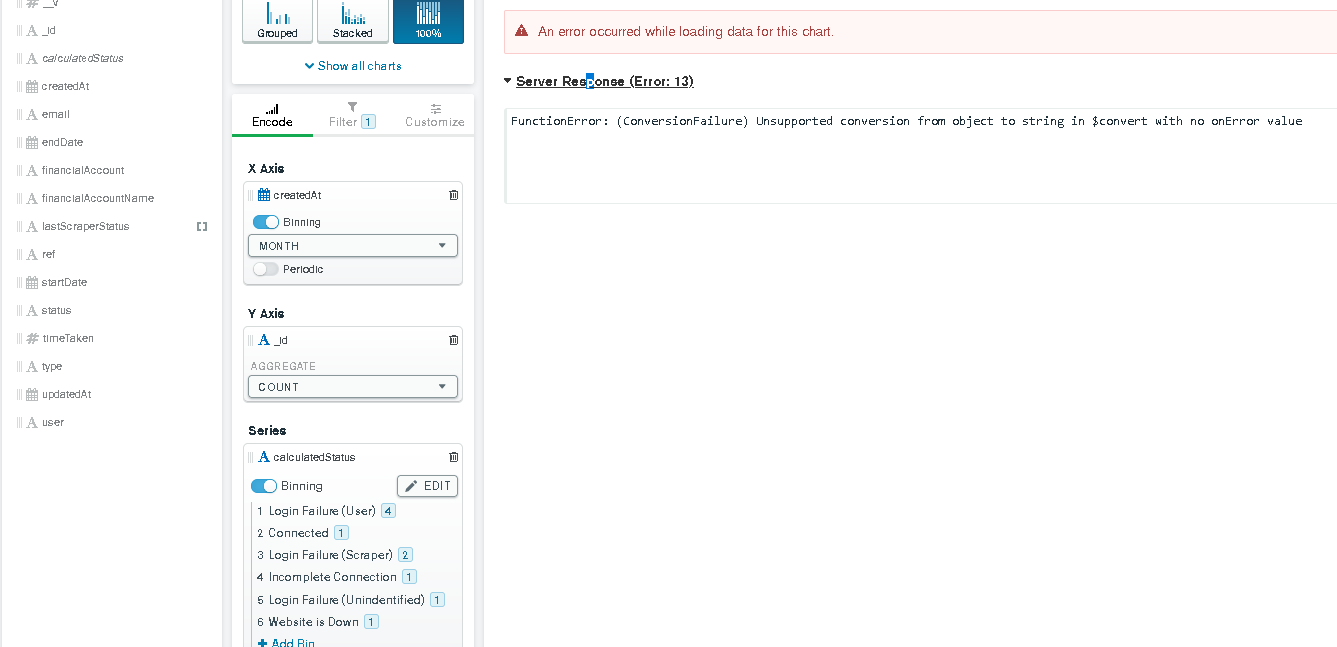Remove _id field from Y Axis
Viewport: 1337px width, 647px height.
(x=453, y=340)
